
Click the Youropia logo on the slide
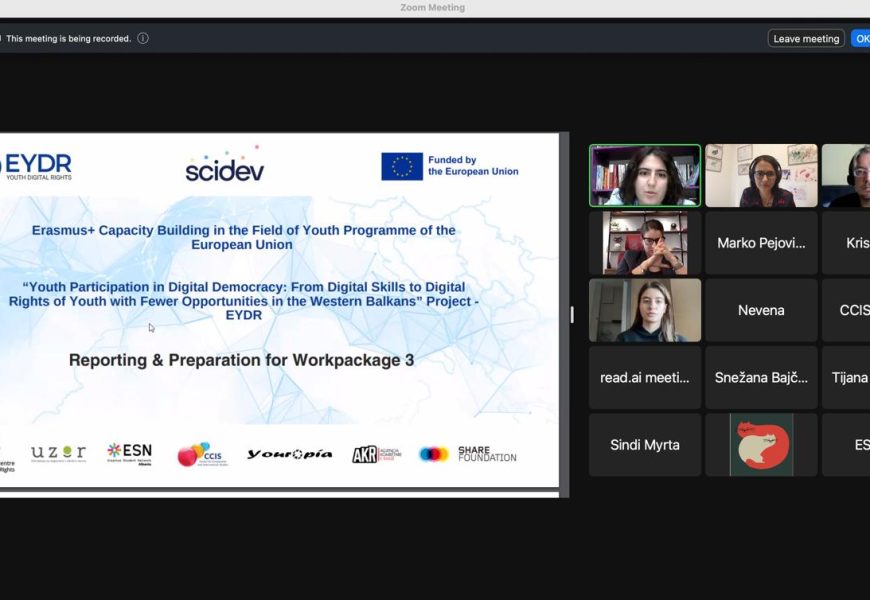(289, 454)
